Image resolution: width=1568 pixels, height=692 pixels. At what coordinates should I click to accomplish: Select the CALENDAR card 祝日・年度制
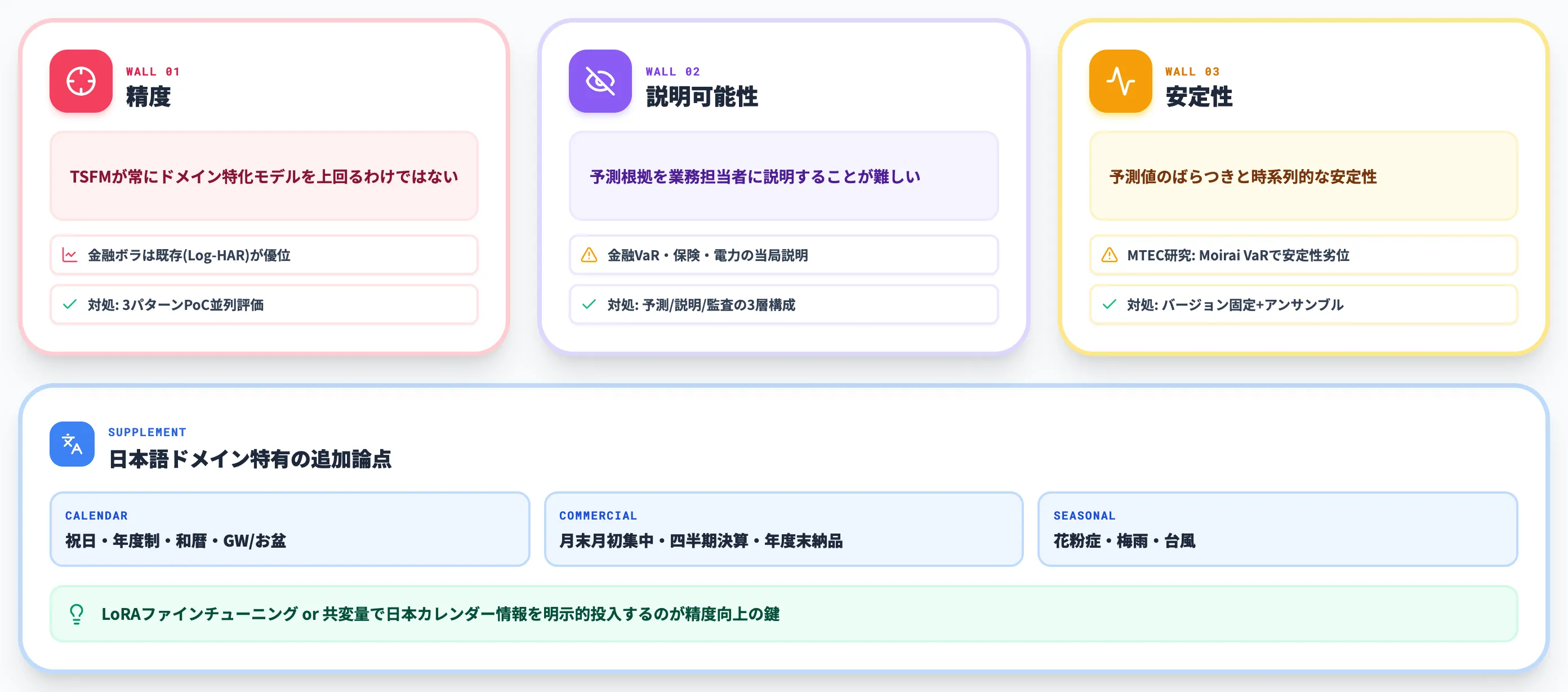click(289, 529)
